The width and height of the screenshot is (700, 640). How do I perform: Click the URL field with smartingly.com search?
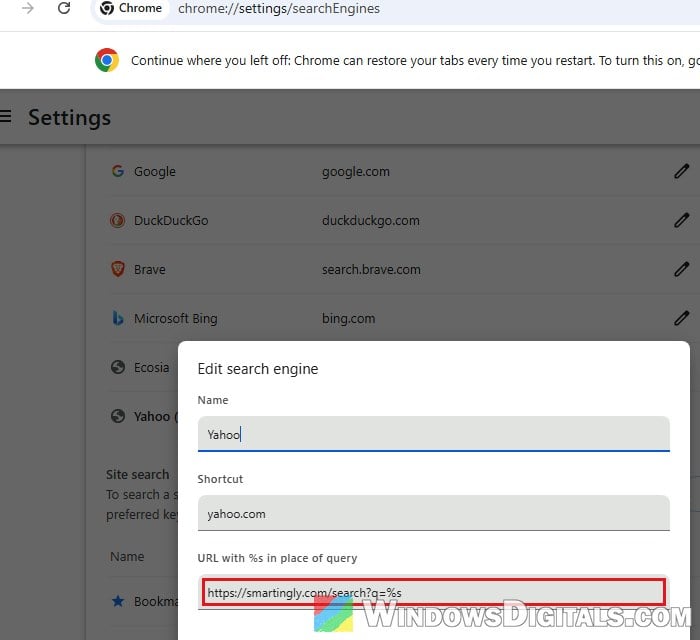(x=433, y=592)
